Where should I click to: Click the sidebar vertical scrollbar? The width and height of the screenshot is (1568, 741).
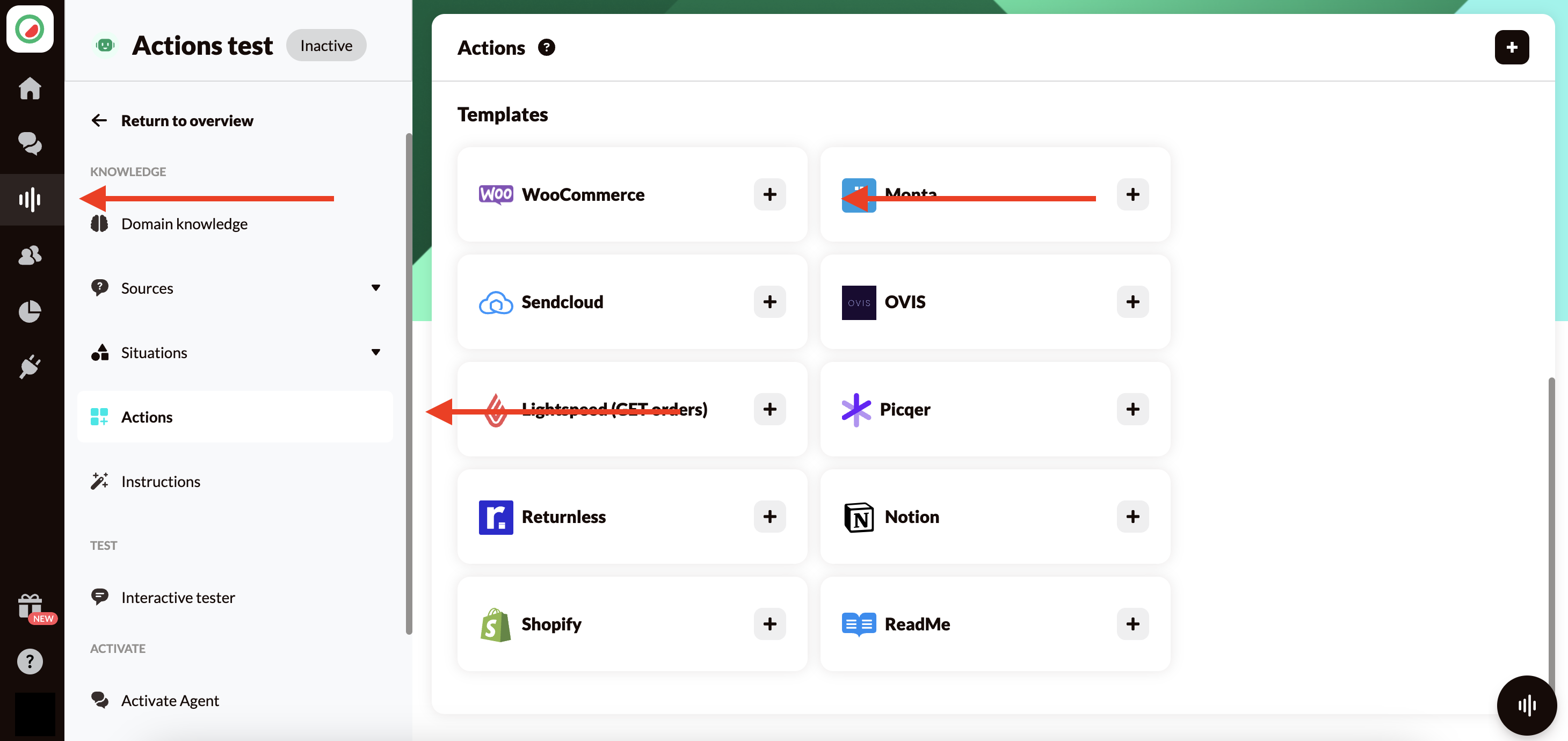[409, 383]
